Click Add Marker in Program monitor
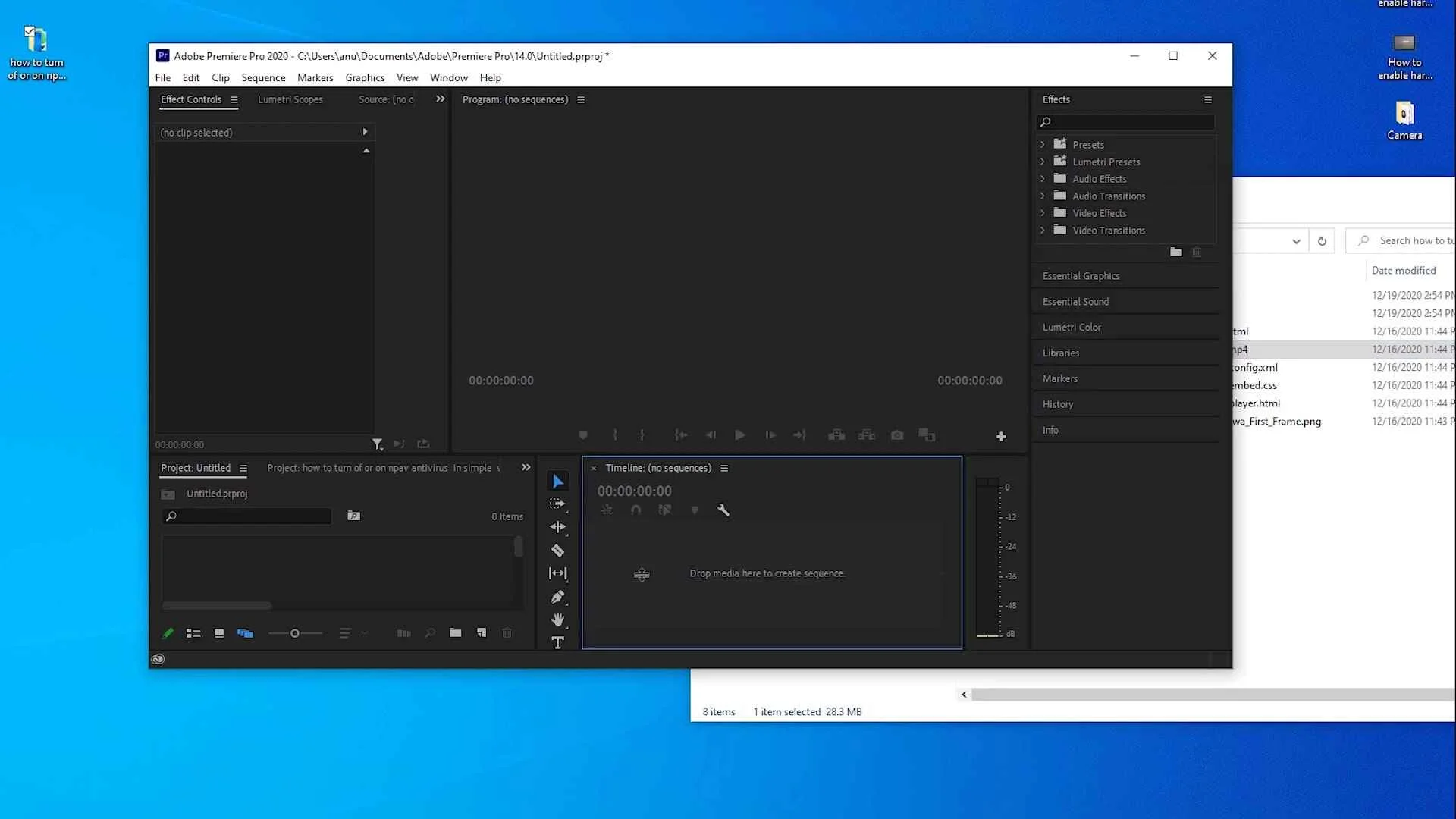1456x819 pixels. coord(583,435)
